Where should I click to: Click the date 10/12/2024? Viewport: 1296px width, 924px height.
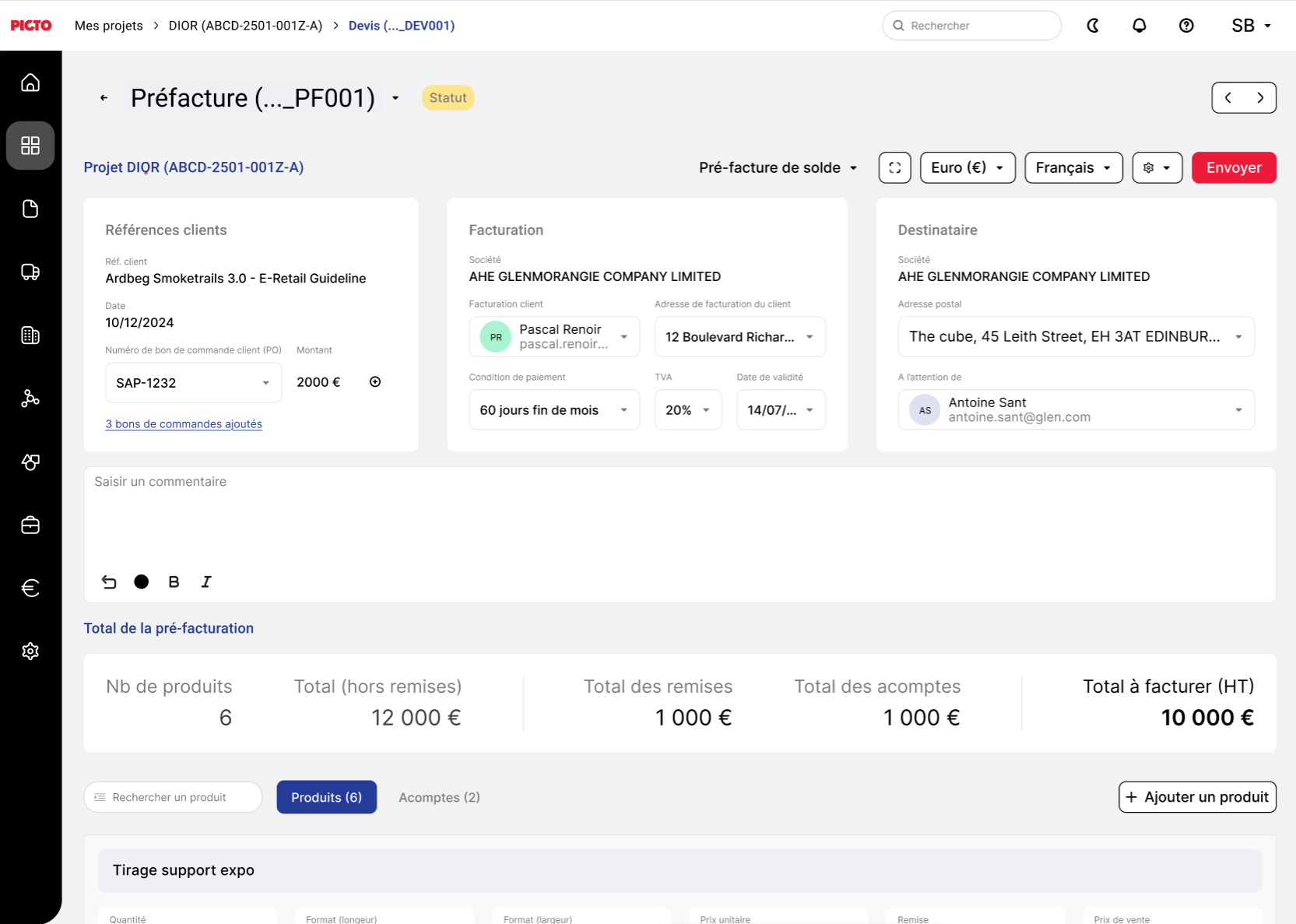click(x=140, y=323)
